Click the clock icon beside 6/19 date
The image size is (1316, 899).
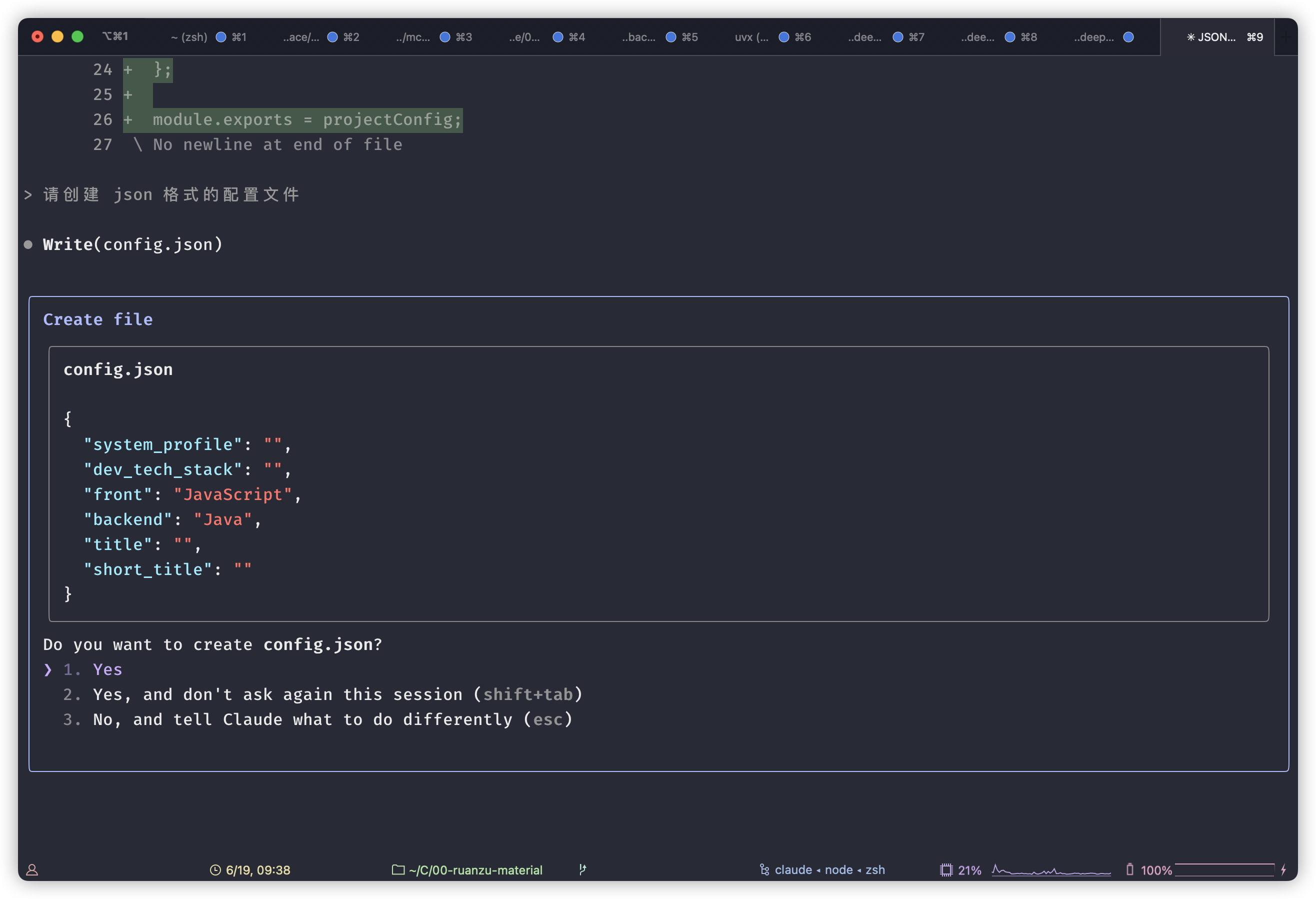215,870
